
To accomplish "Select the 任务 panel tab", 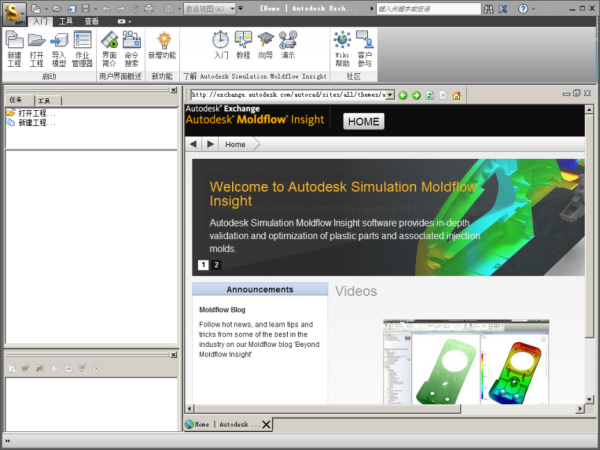I will pyautogui.click(x=18, y=100).
